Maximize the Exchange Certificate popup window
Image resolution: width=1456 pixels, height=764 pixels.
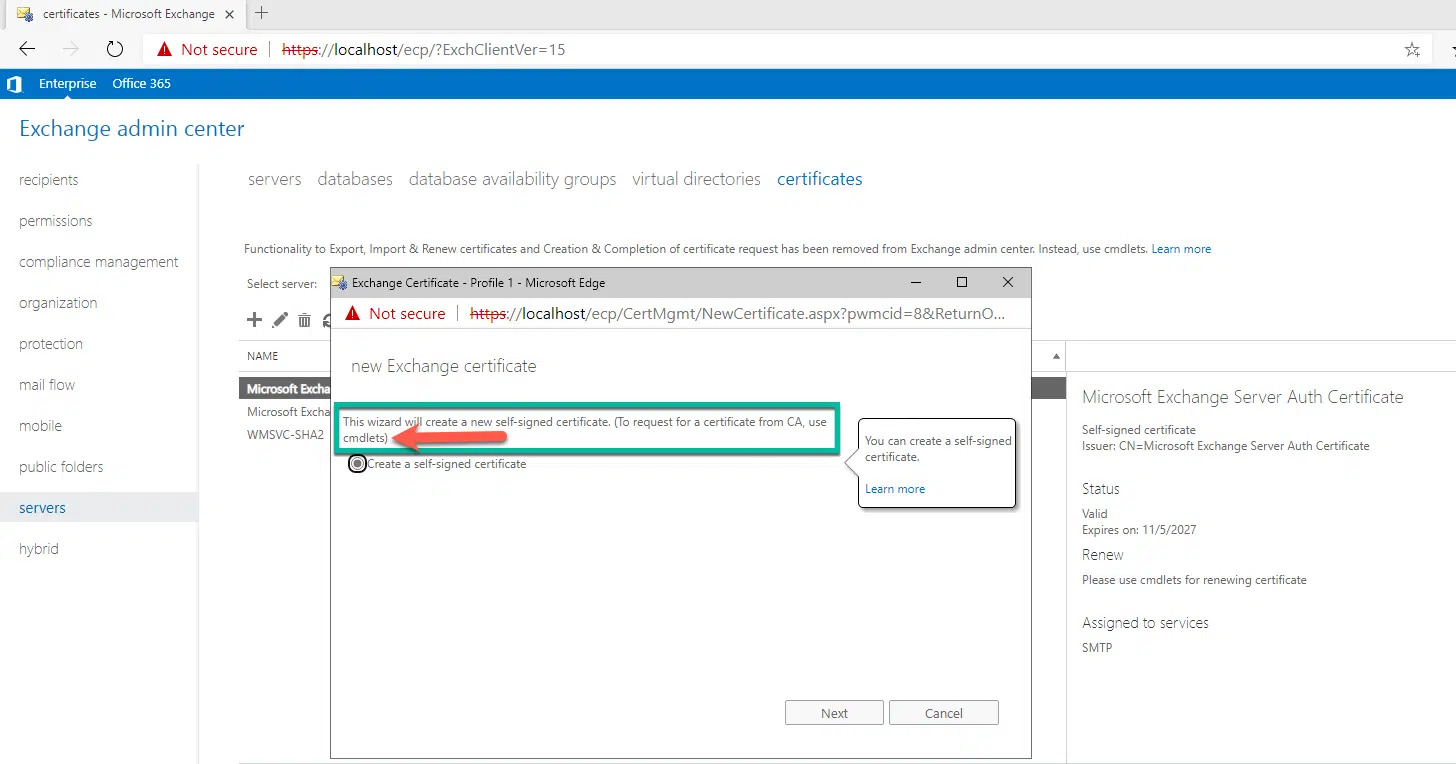point(962,282)
